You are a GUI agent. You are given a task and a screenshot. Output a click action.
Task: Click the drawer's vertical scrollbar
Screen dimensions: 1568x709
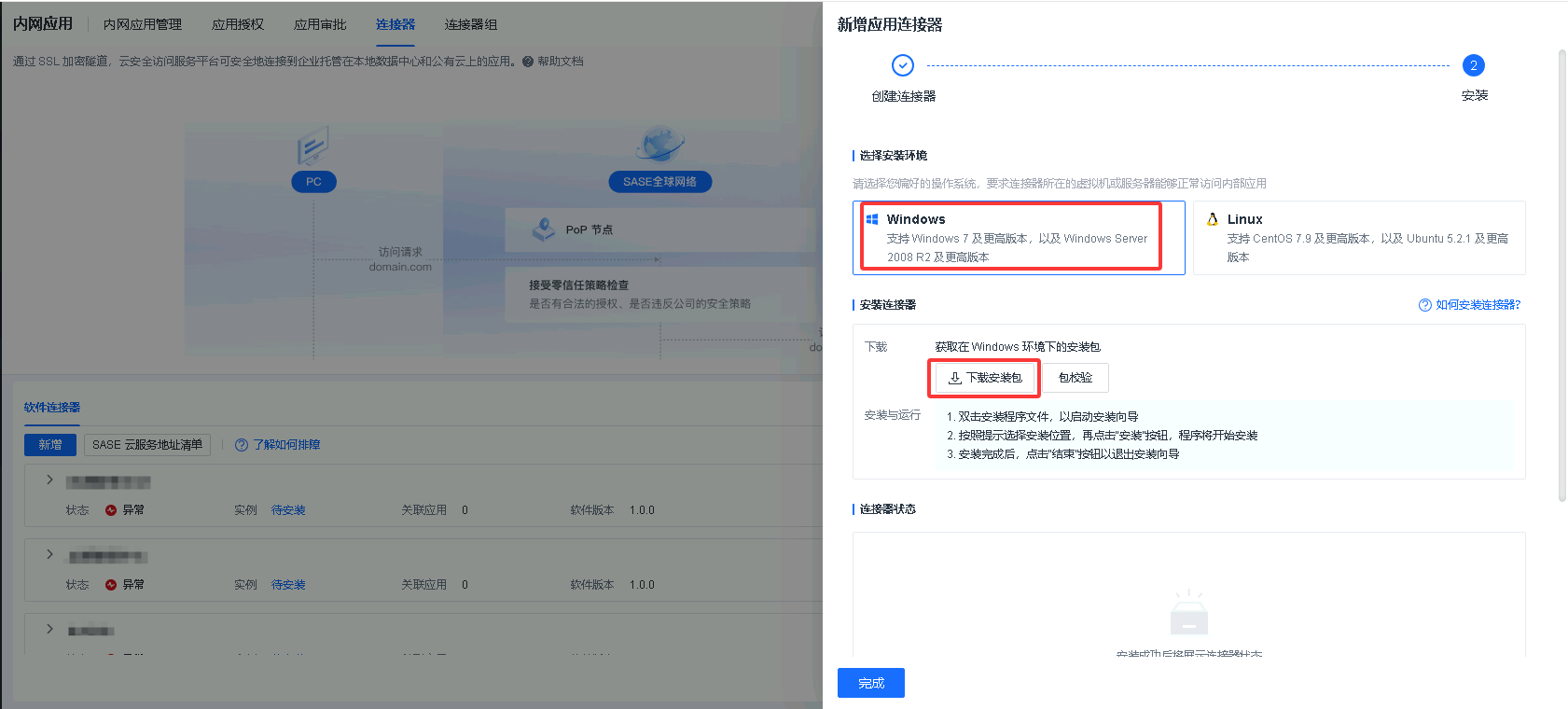1562,275
